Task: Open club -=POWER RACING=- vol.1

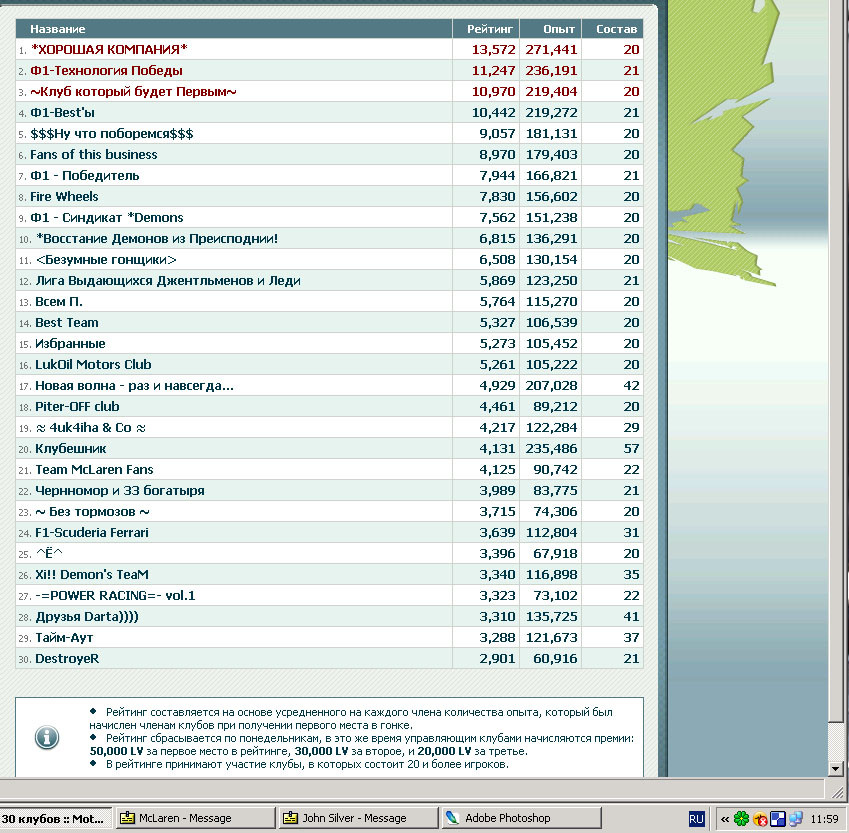Action: (115, 596)
